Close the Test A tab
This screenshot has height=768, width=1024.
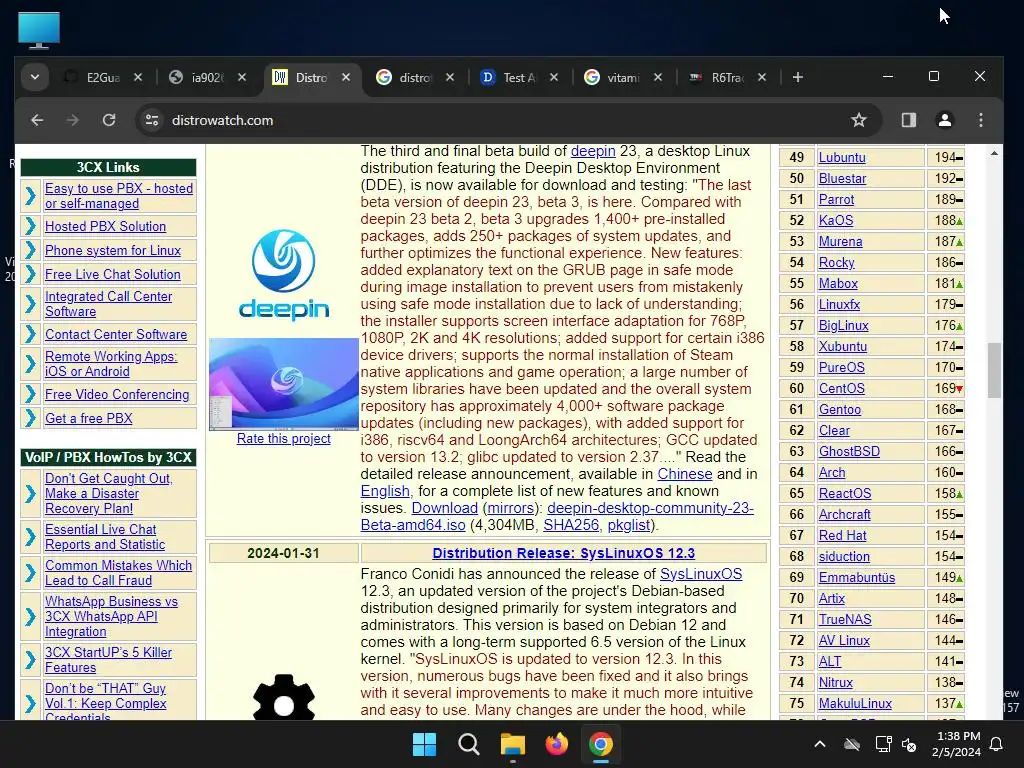(x=554, y=77)
